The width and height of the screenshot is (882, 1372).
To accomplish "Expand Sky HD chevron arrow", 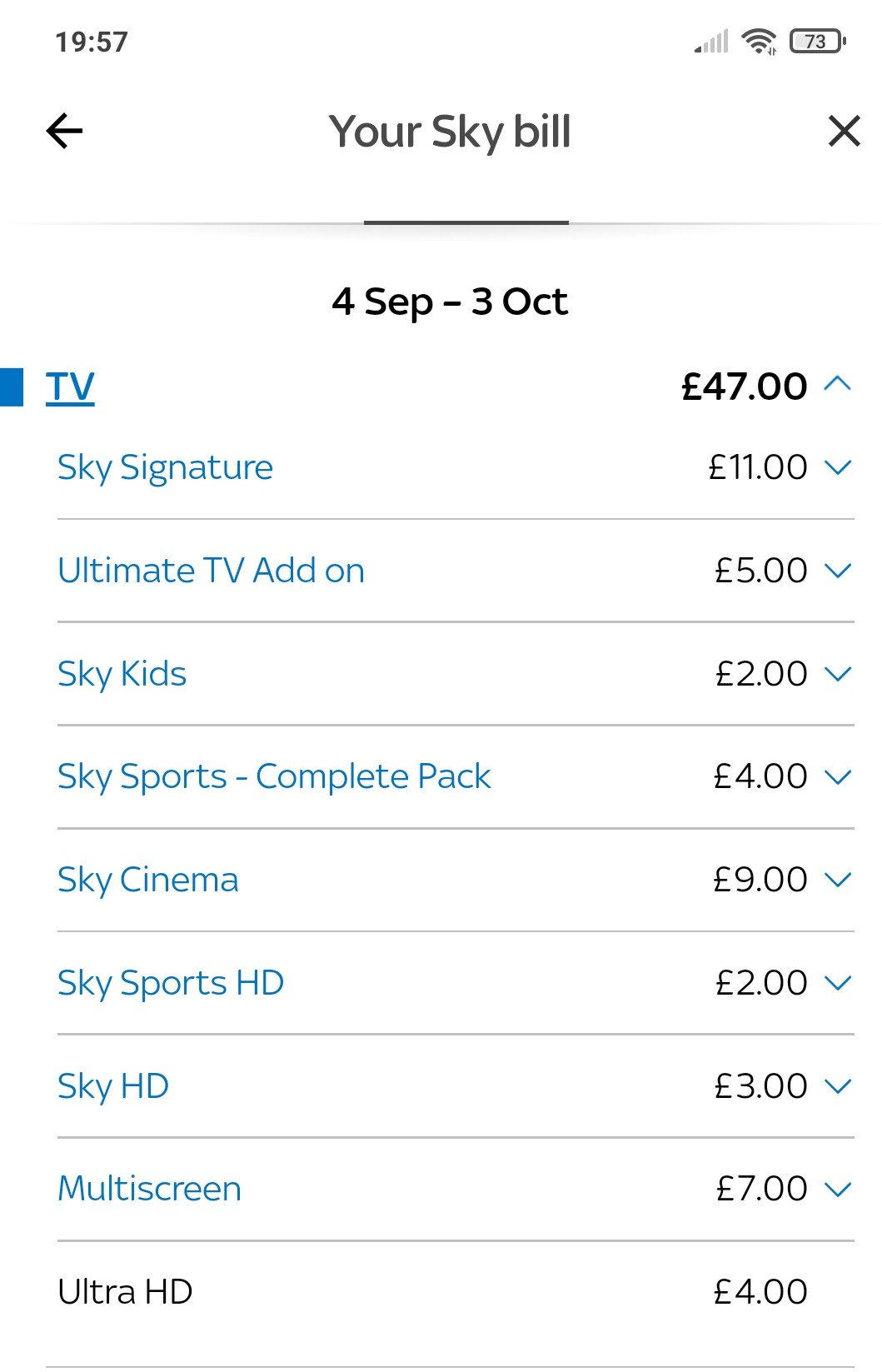I will click(837, 1086).
